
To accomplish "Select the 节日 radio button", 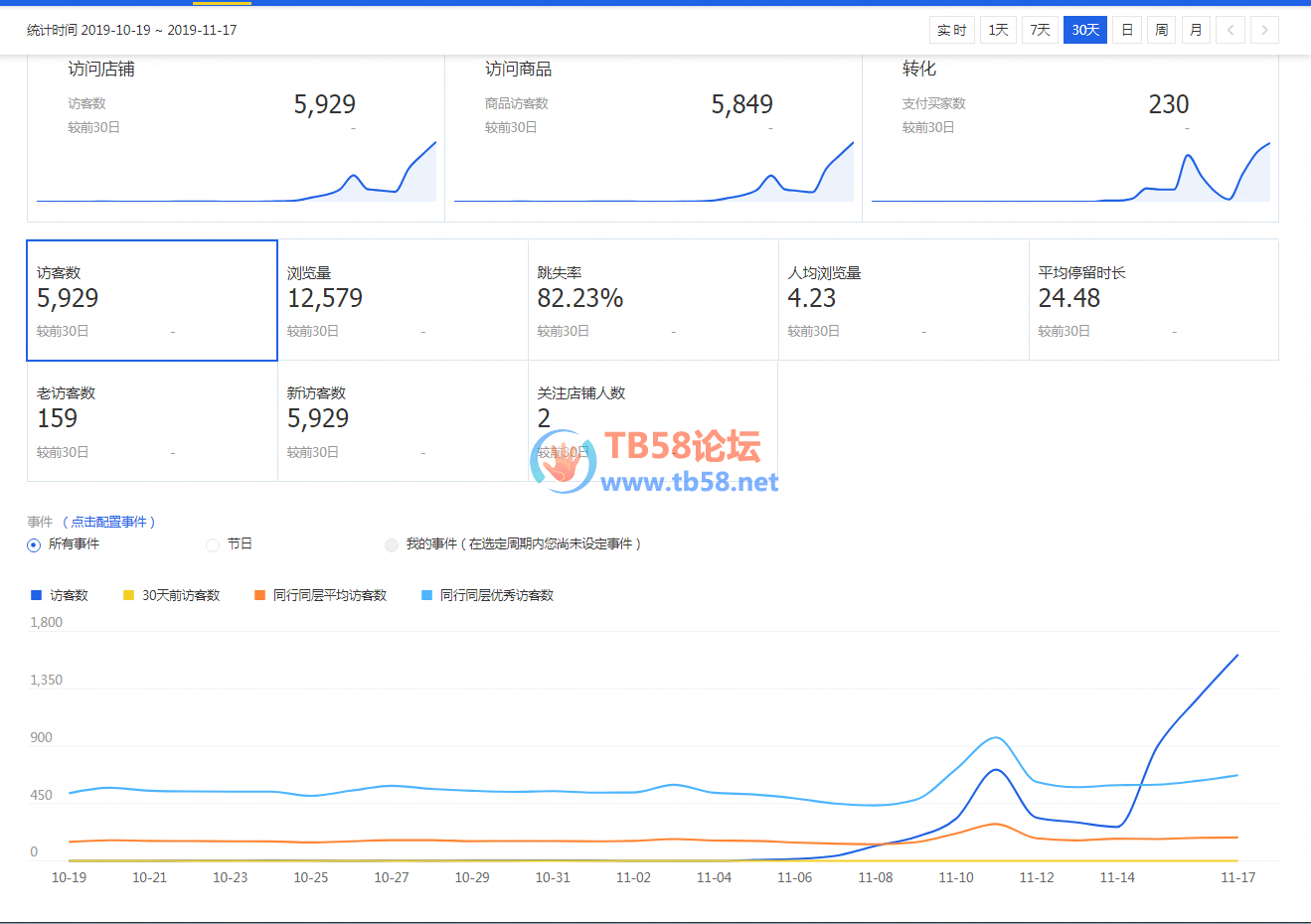I will 213,544.
